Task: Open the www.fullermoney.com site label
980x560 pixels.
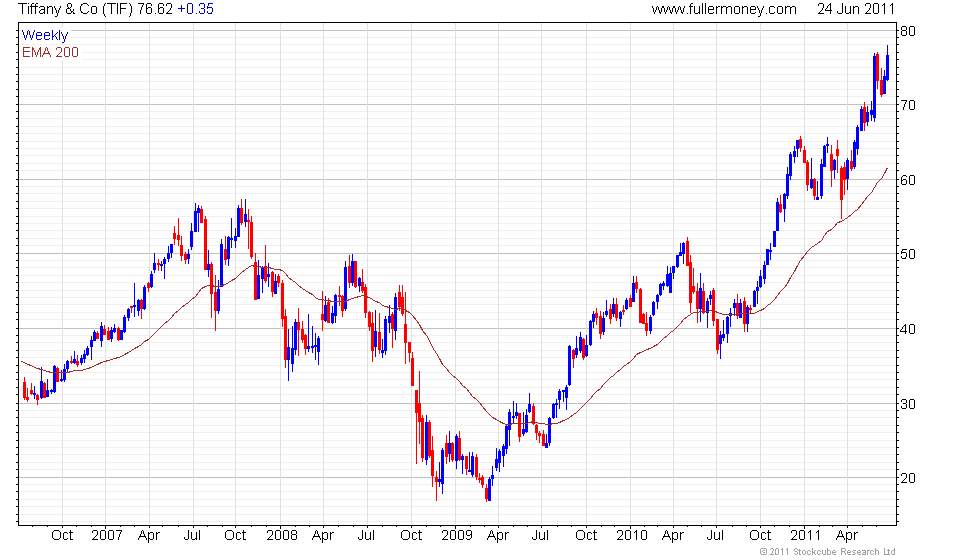Action: tap(724, 9)
